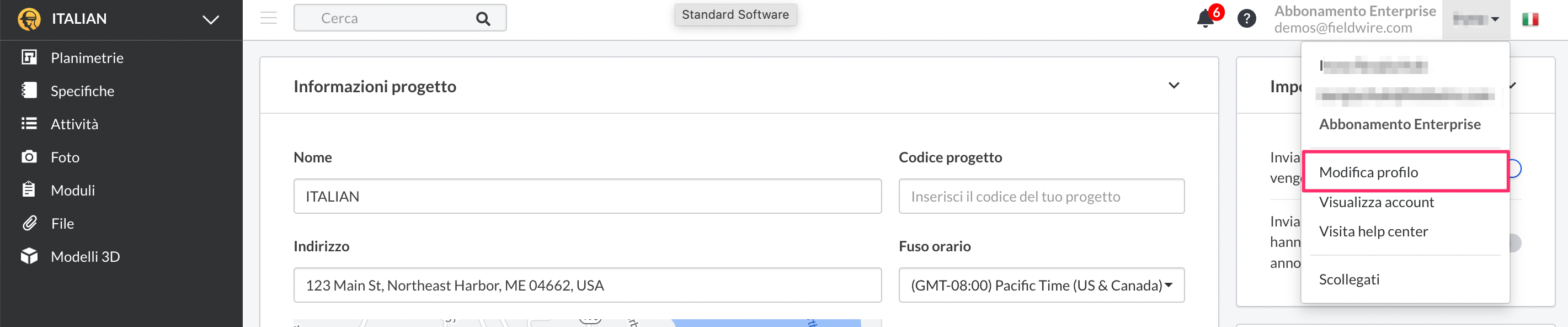Open the help question mark icon
The height and width of the screenshot is (327, 1568).
1246,19
